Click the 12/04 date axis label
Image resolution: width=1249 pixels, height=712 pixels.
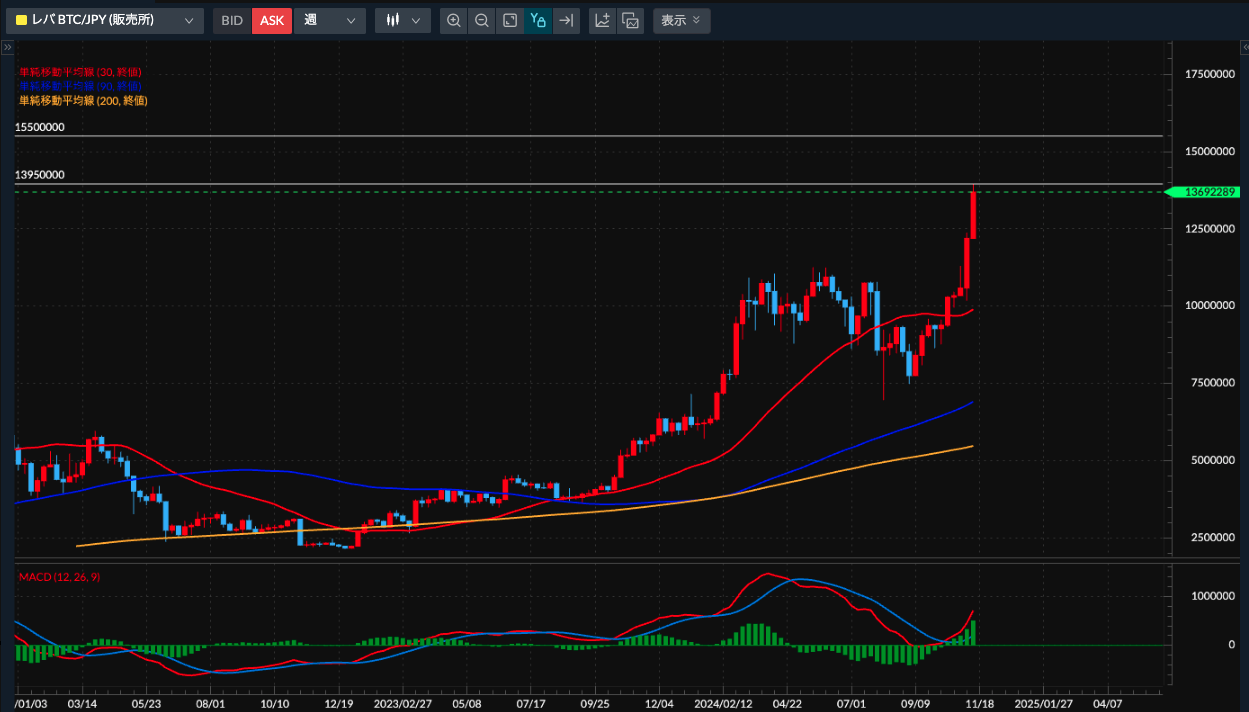coord(660,703)
